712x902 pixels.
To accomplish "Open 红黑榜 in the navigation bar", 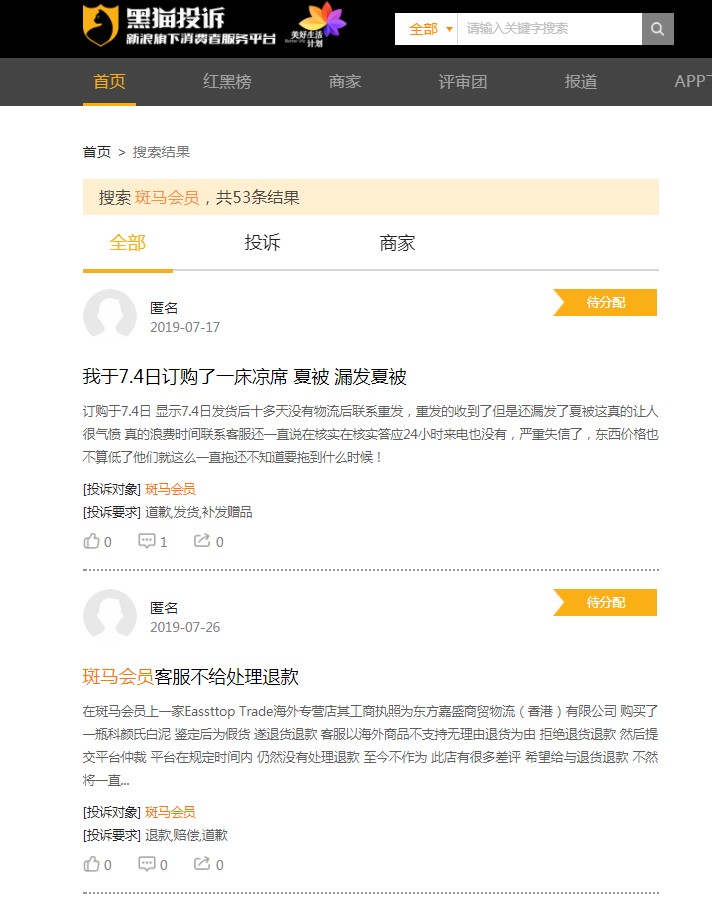I will (x=227, y=82).
